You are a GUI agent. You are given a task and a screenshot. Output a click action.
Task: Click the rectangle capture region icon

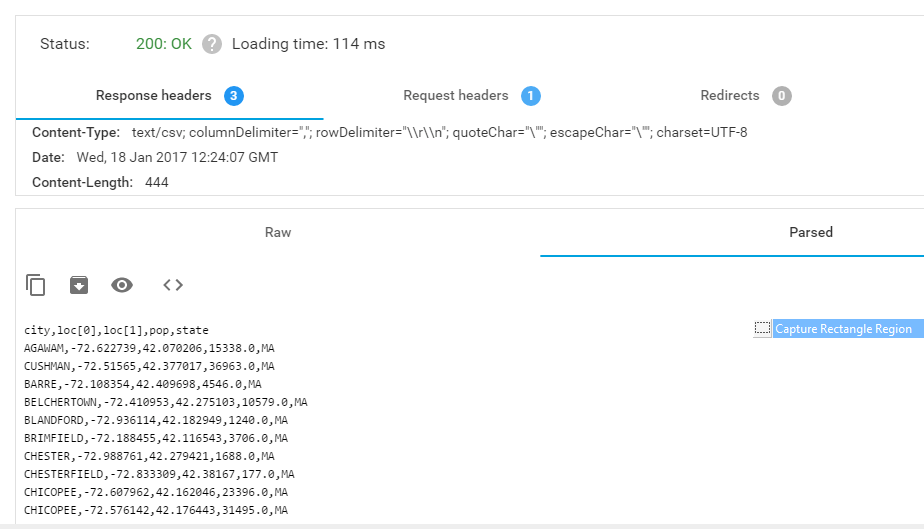(x=763, y=329)
